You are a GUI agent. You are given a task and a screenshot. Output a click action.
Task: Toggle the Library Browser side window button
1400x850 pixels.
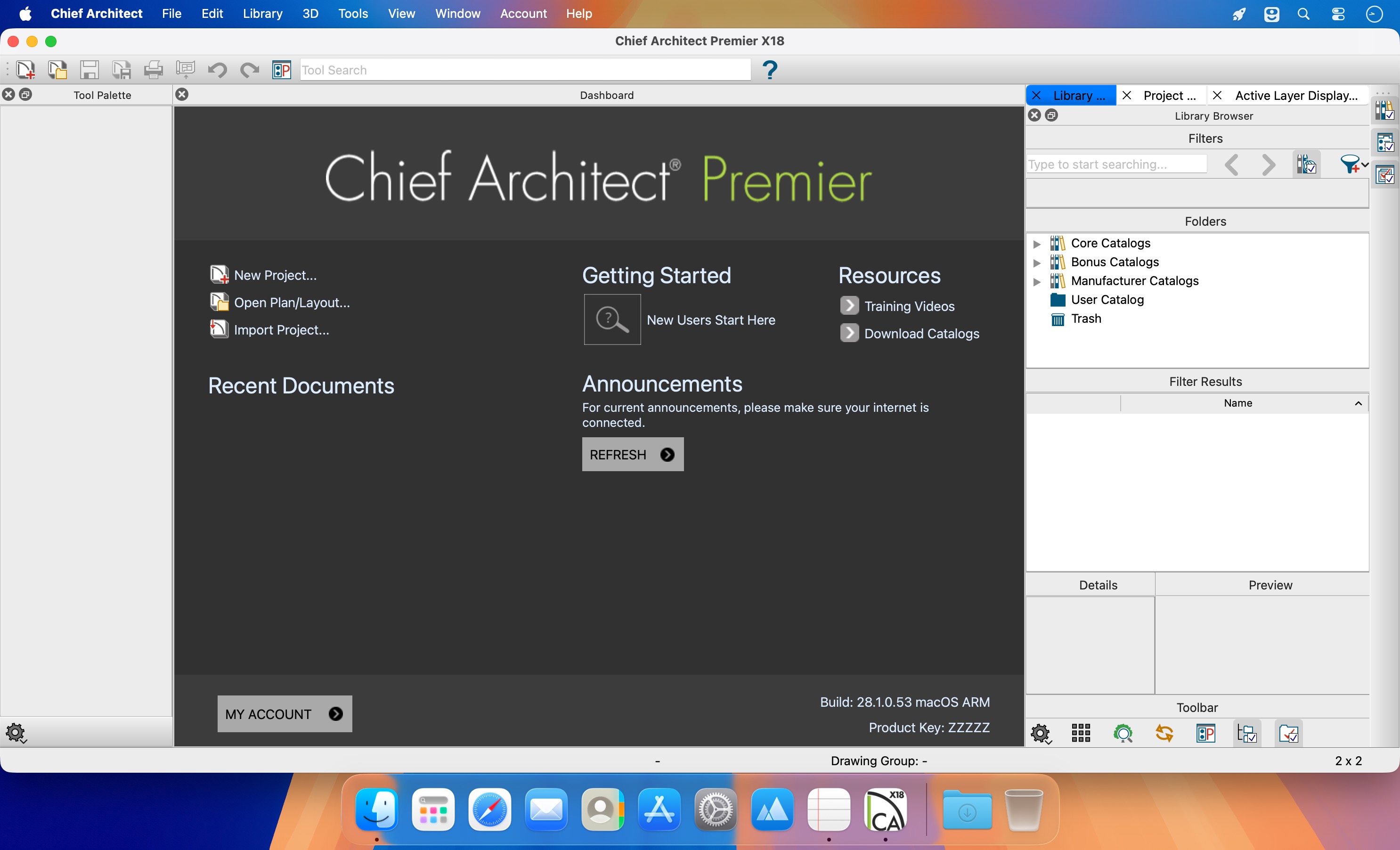point(1384,110)
